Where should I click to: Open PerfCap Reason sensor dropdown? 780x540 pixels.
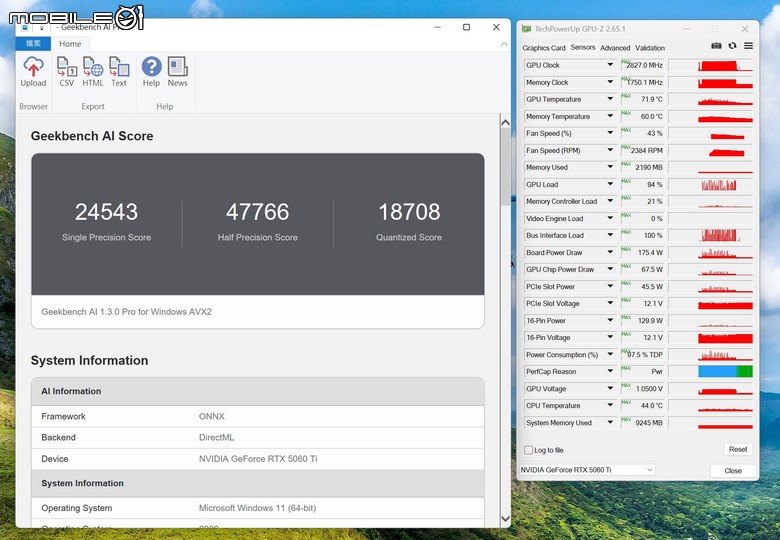coord(610,371)
